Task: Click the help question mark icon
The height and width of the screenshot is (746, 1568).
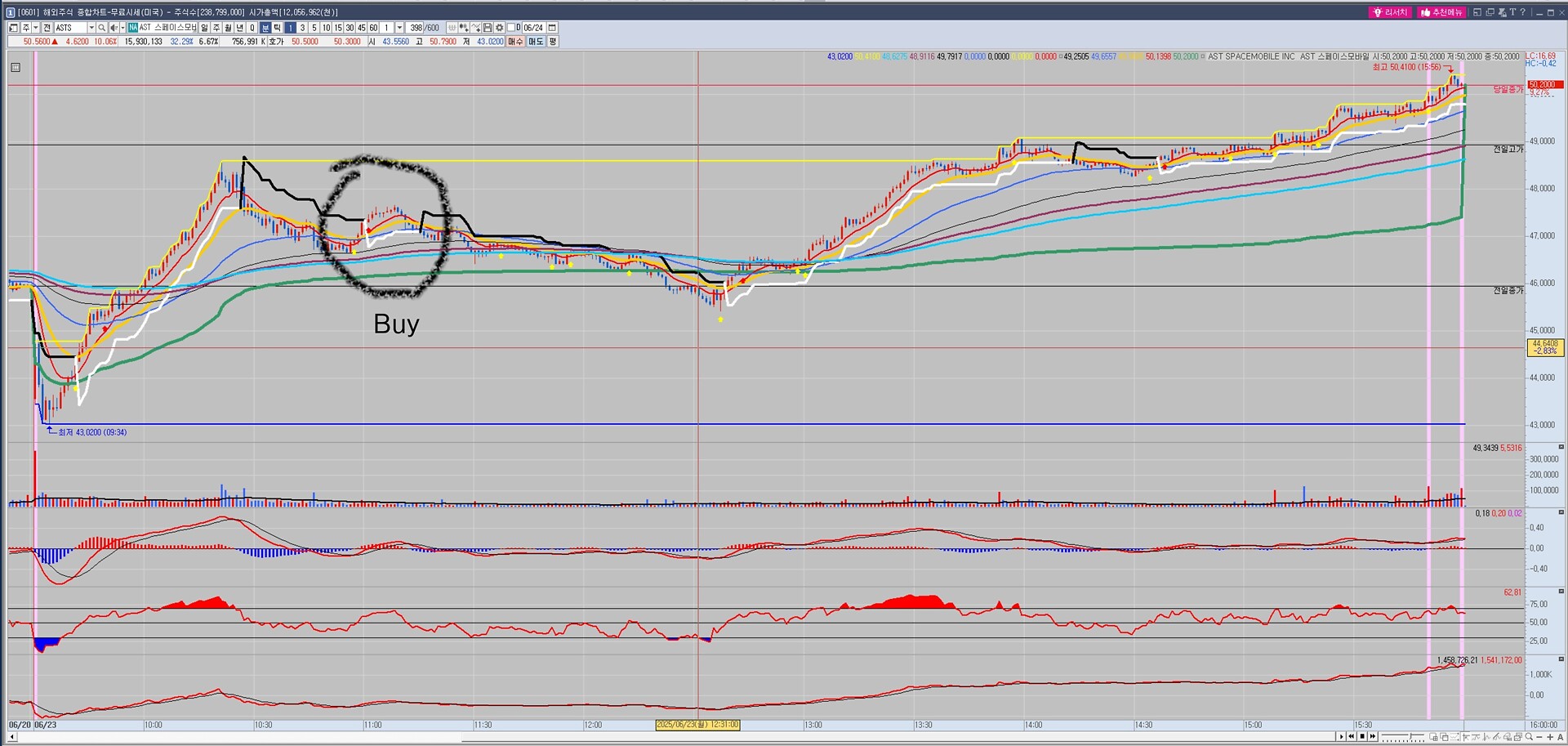Action: pos(1522,12)
